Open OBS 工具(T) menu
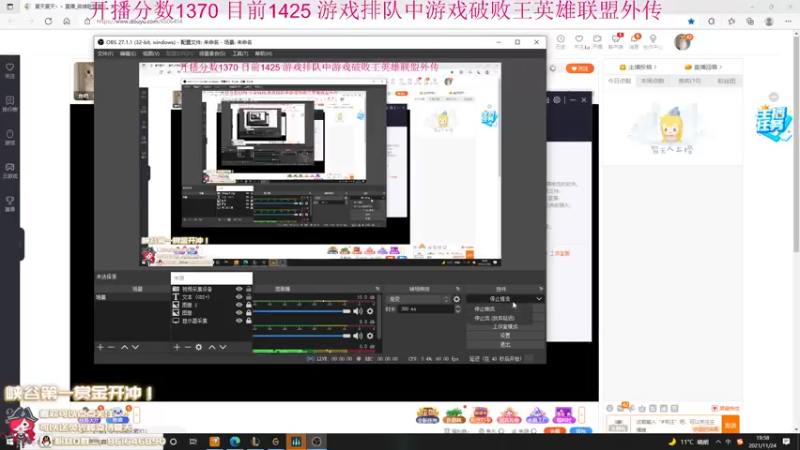 tap(240, 54)
